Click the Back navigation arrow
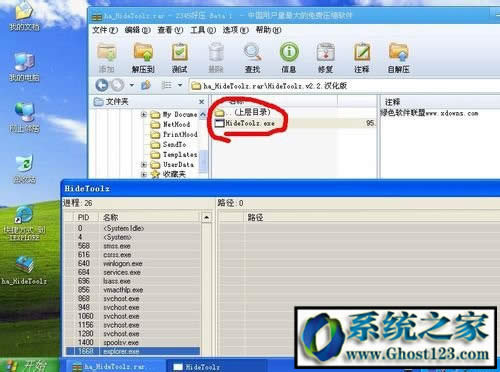The image size is (500, 372). click(102, 85)
